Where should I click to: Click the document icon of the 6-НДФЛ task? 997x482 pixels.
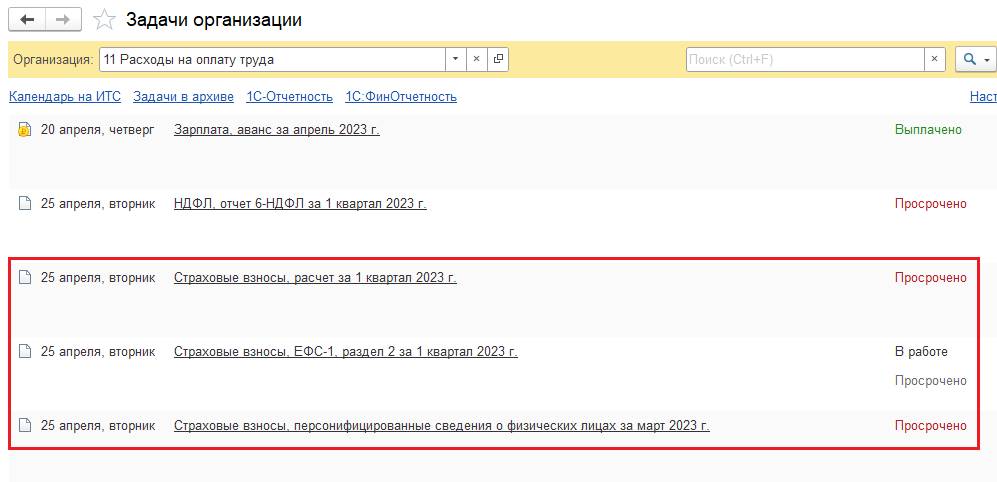(x=24, y=203)
